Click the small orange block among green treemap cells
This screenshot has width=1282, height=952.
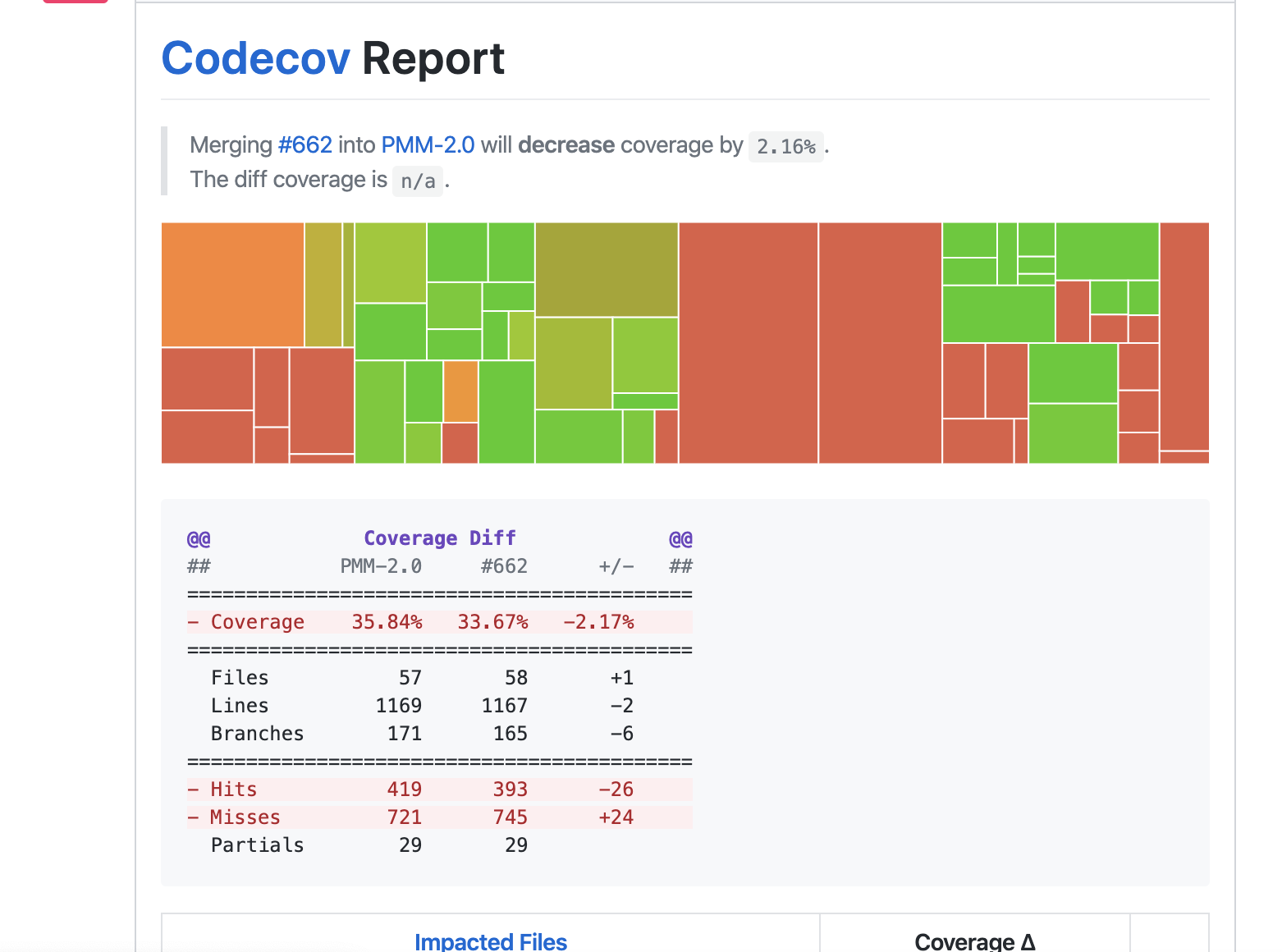(460, 391)
